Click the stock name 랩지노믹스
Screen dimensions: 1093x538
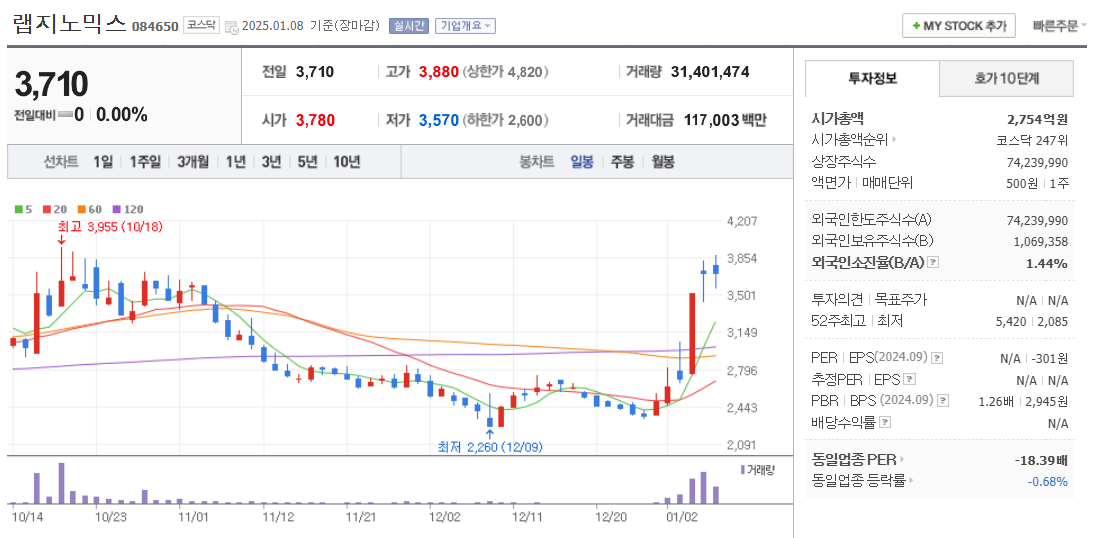coord(70,24)
